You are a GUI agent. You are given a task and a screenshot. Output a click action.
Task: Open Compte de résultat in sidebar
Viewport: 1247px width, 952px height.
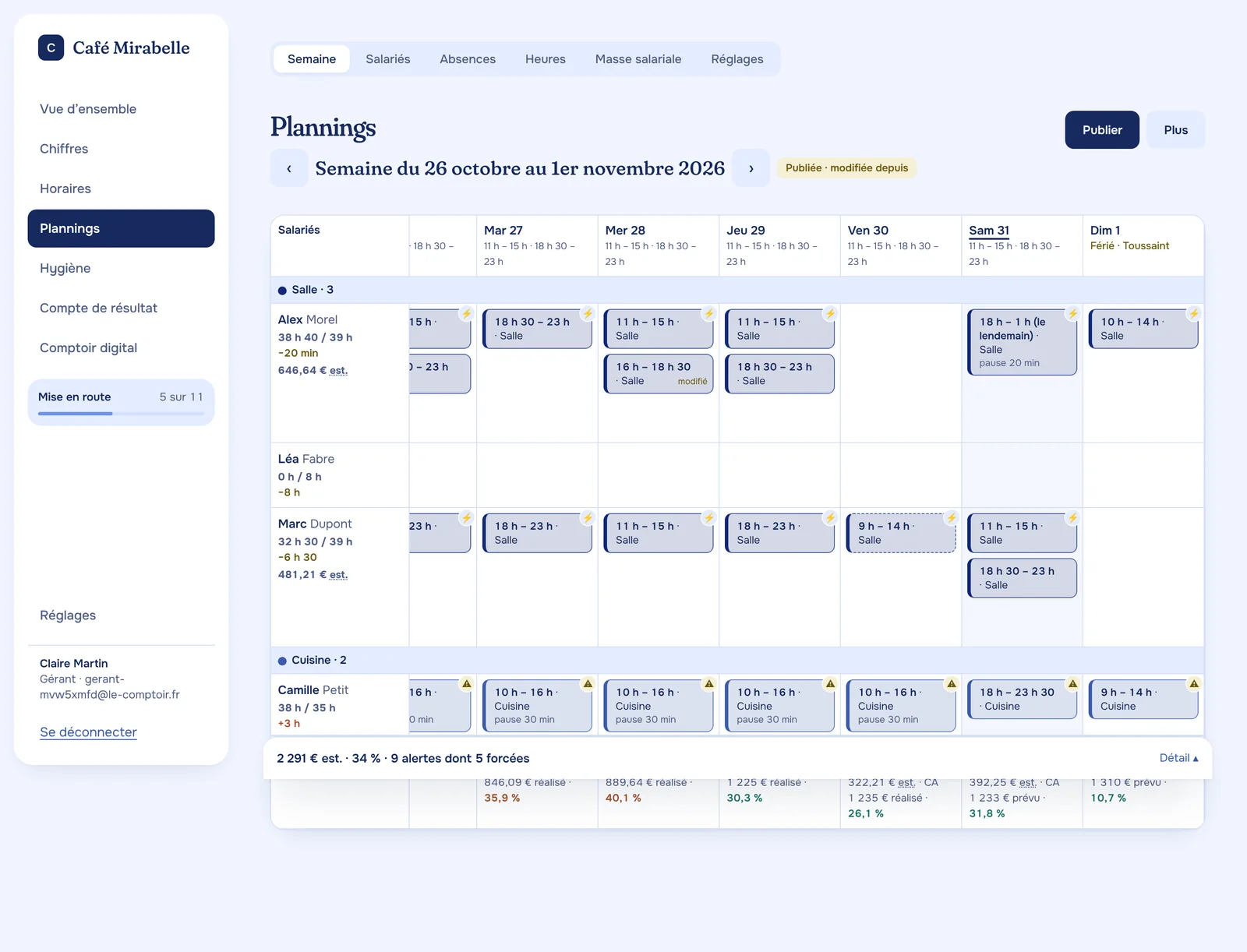[121, 308]
